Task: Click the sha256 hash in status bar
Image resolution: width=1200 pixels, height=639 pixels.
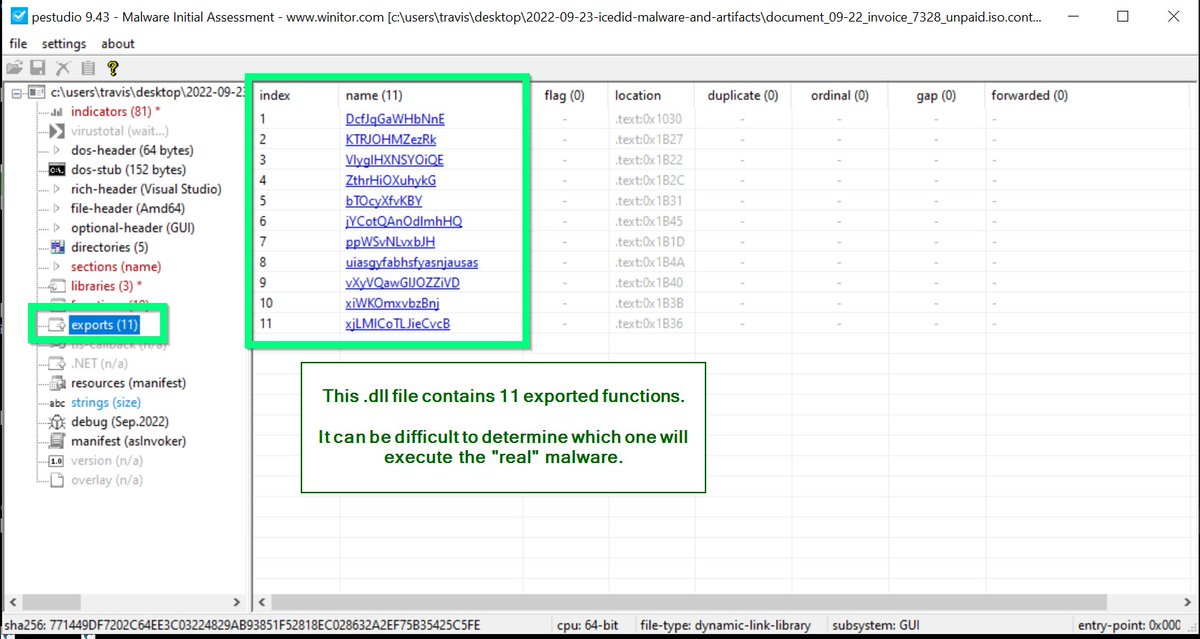Action: pos(242,626)
